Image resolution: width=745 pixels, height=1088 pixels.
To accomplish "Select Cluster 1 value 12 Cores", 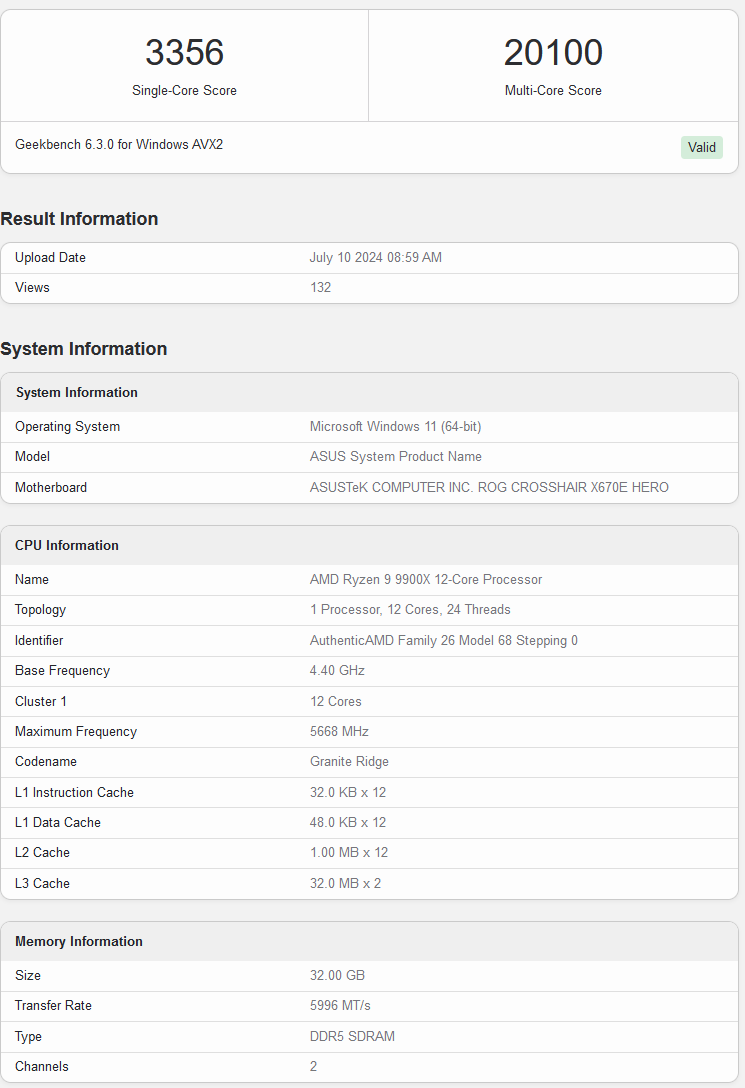I will pyautogui.click(x=336, y=702).
